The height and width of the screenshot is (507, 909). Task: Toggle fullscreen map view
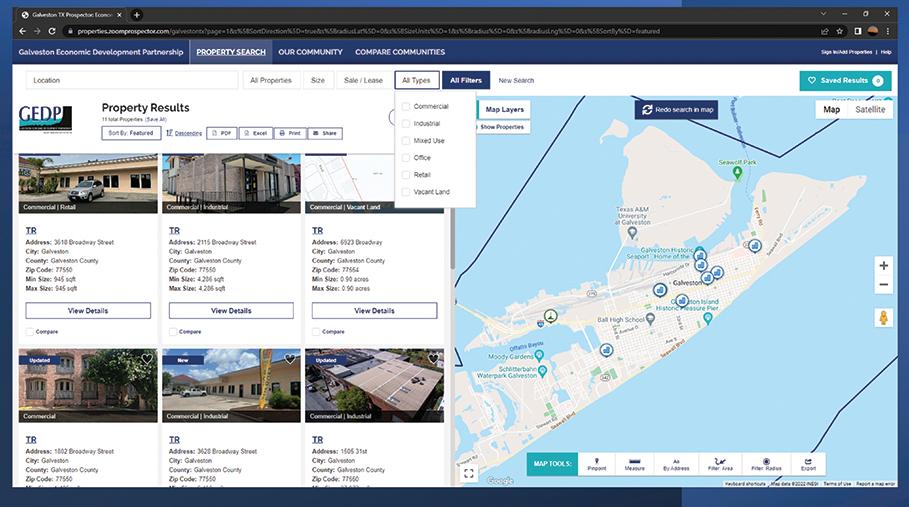click(x=469, y=473)
